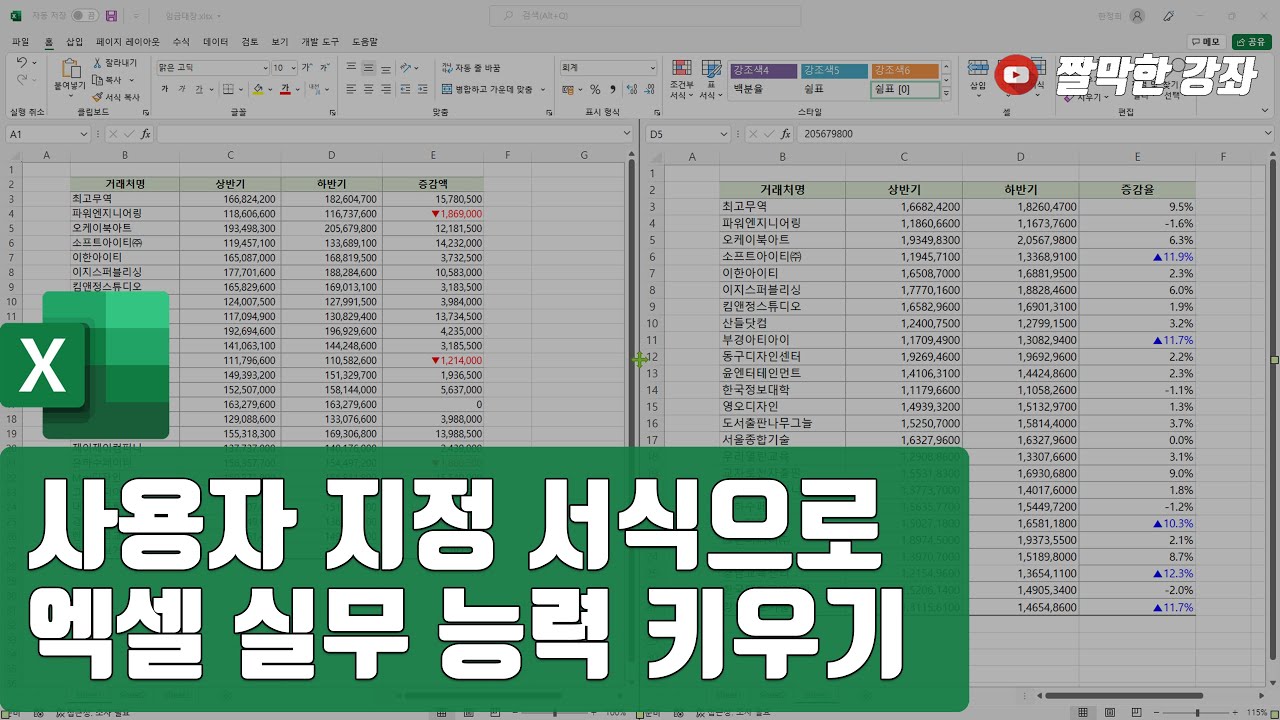1280x720 pixels.
Task: Center text horizontally in ribbon
Action: point(369,89)
